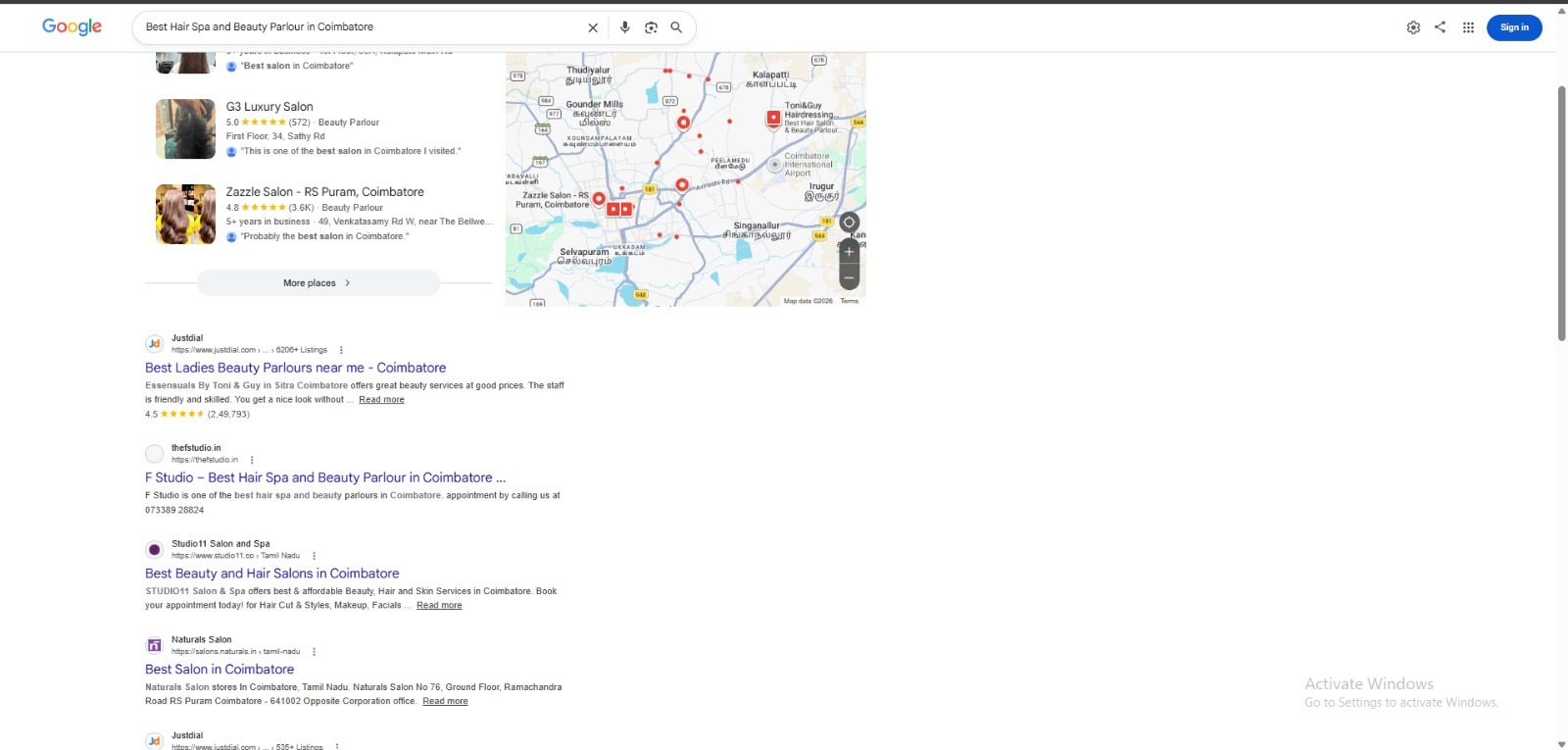Expand More places list
Viewport: 1568px width, 750px height.
(318, 283)
